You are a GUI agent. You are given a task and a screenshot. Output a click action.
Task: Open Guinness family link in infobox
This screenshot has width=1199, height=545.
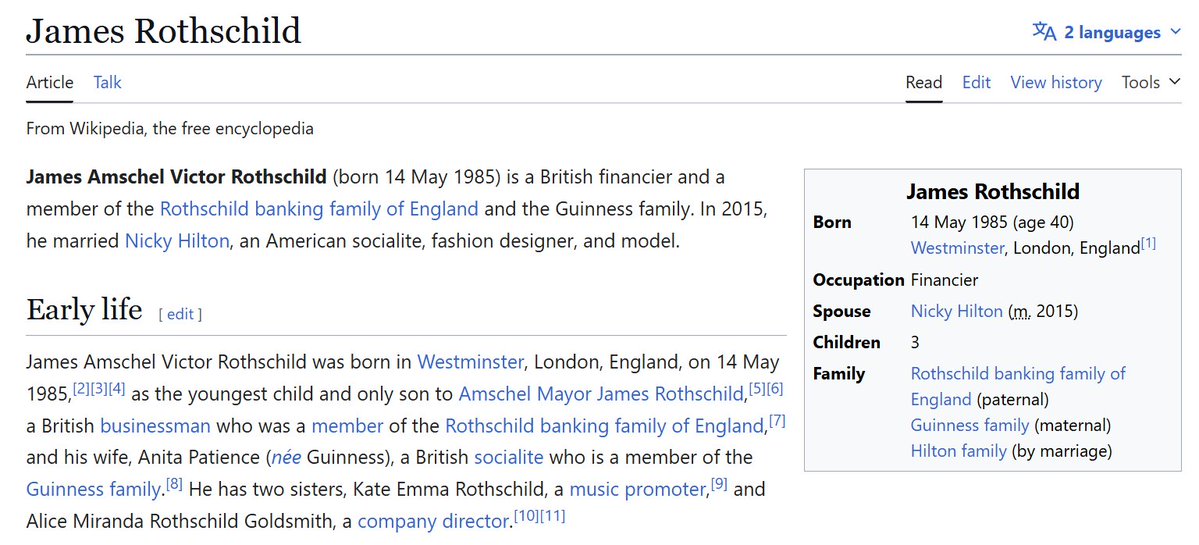pyautogui.click(x=970, y=425)
